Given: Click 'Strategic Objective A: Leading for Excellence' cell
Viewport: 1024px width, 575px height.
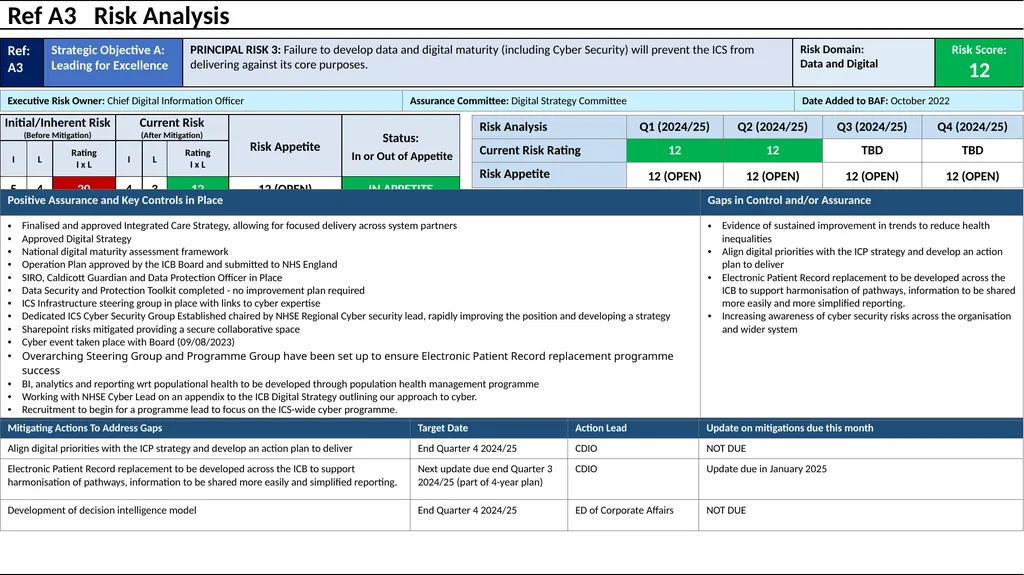Looking at the screenshot, I should pos(113,63).
